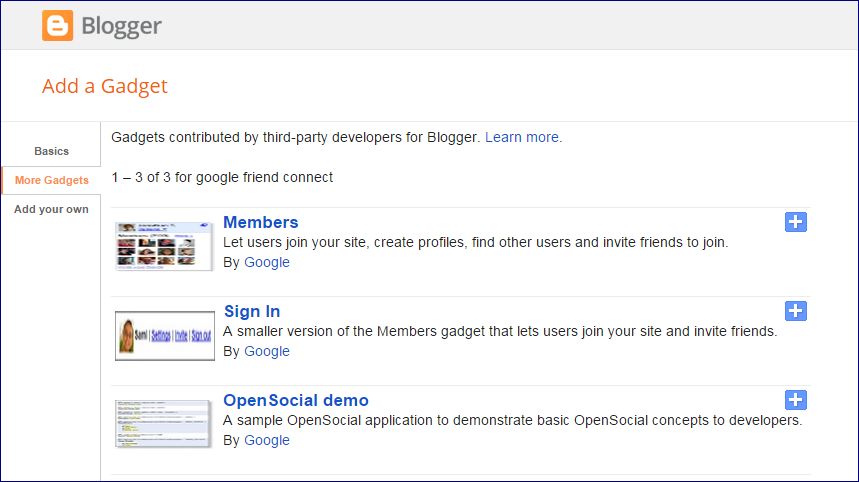Add the Sign In gadget with its plus icon

tap(795, 311)
